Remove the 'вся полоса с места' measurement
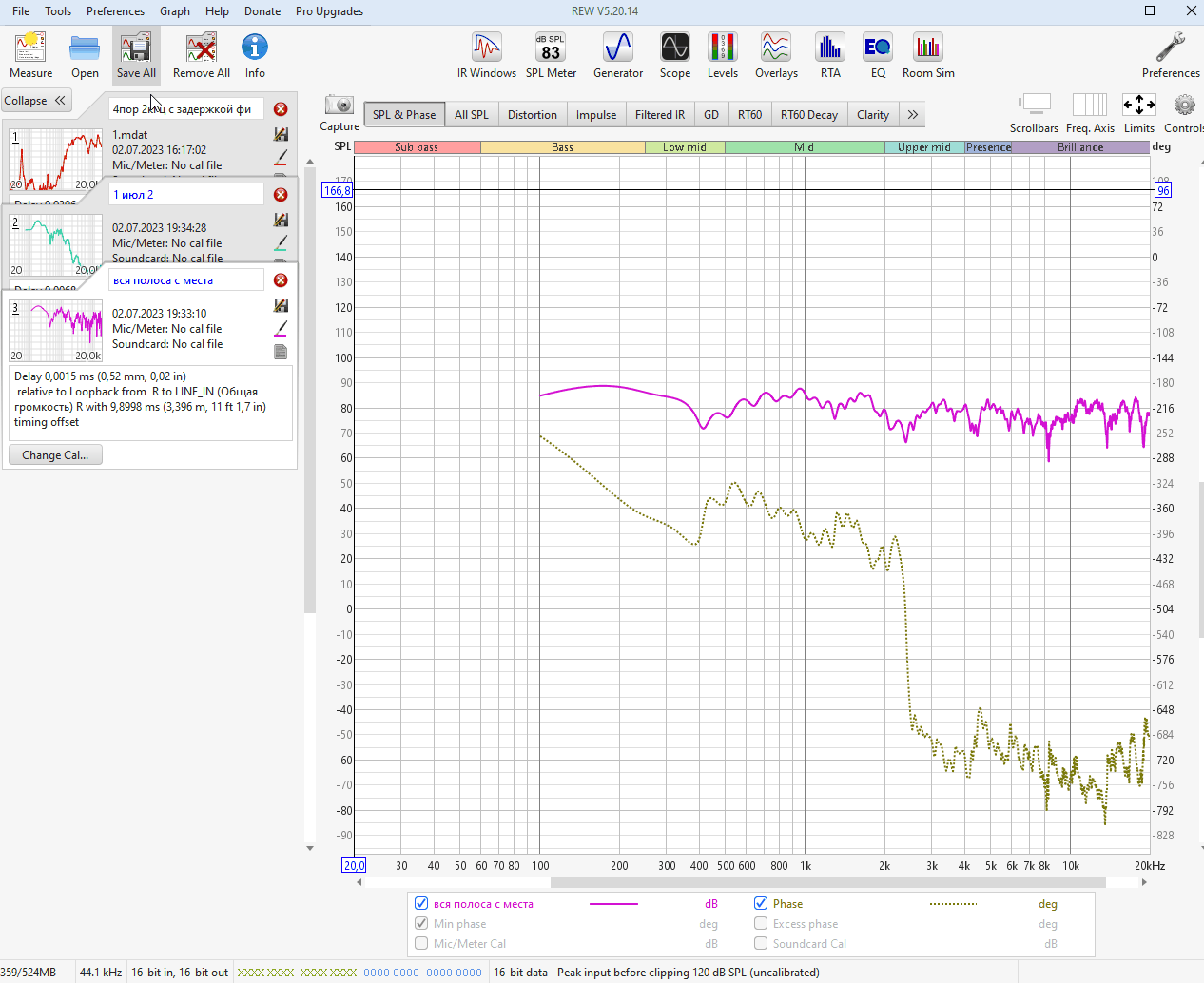The height and width of the screenshot is (983, 1204). click(x=281, y=280)
